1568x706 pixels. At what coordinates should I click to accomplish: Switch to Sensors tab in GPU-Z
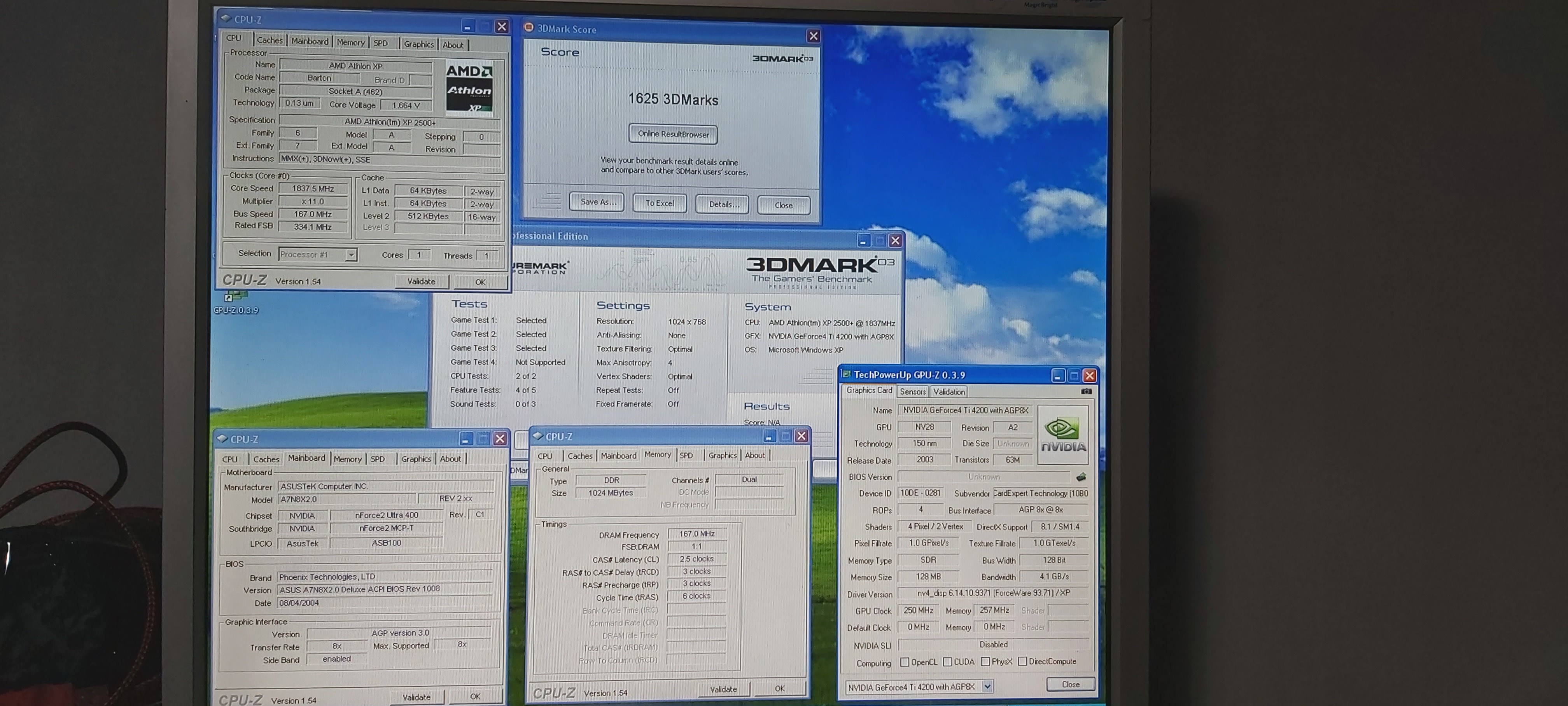912,392
